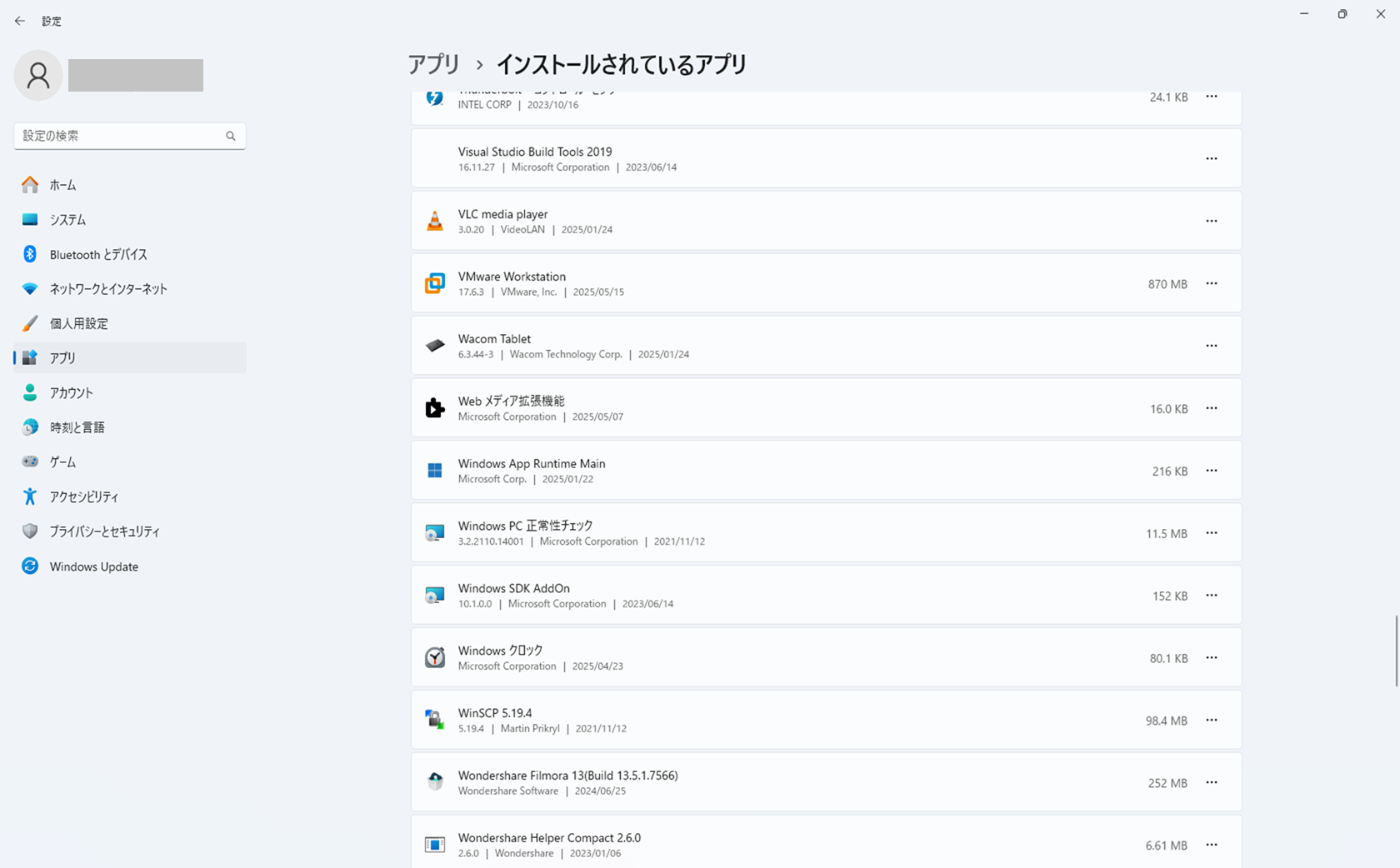
Task: Select アプリ in the sidebar
Action: pyautogui.click(x=130, y=358)
